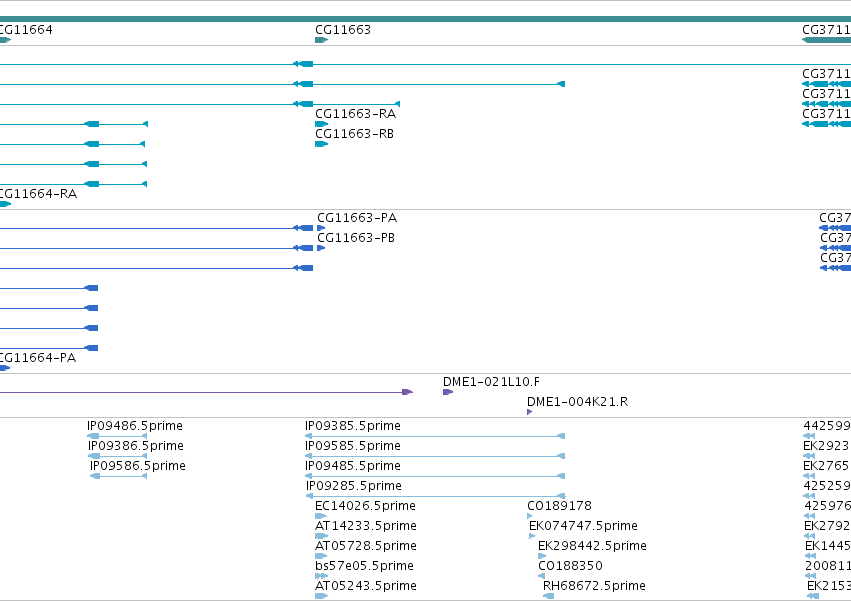
Task: Select the CG11663-PB protein label
Action: pos(356,238)
